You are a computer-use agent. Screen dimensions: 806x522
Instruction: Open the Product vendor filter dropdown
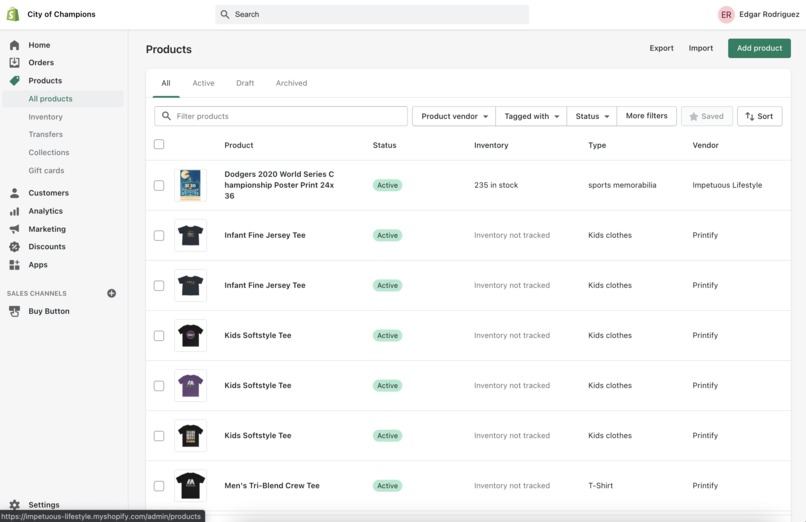coord(454,116)
